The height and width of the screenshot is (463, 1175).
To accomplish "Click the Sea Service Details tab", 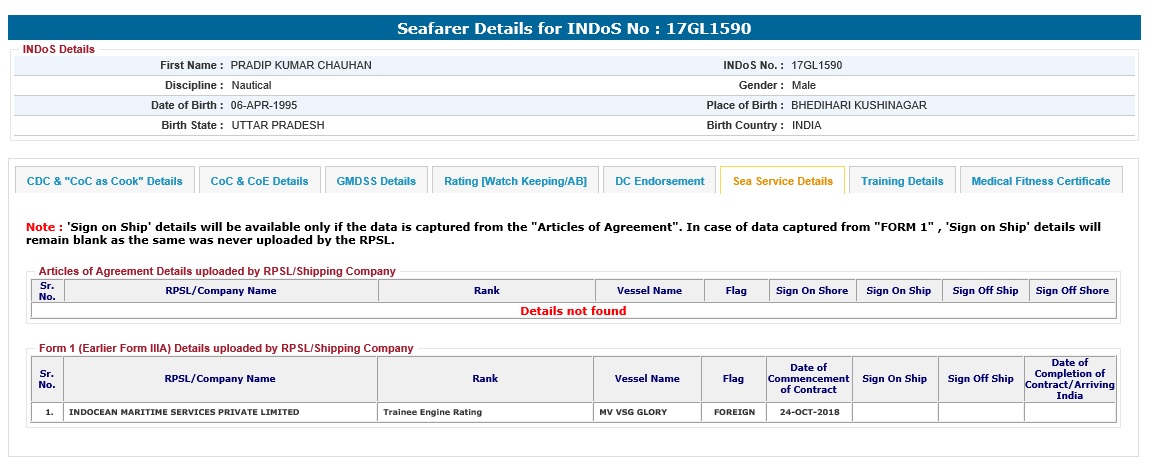I will pos(782,181).
